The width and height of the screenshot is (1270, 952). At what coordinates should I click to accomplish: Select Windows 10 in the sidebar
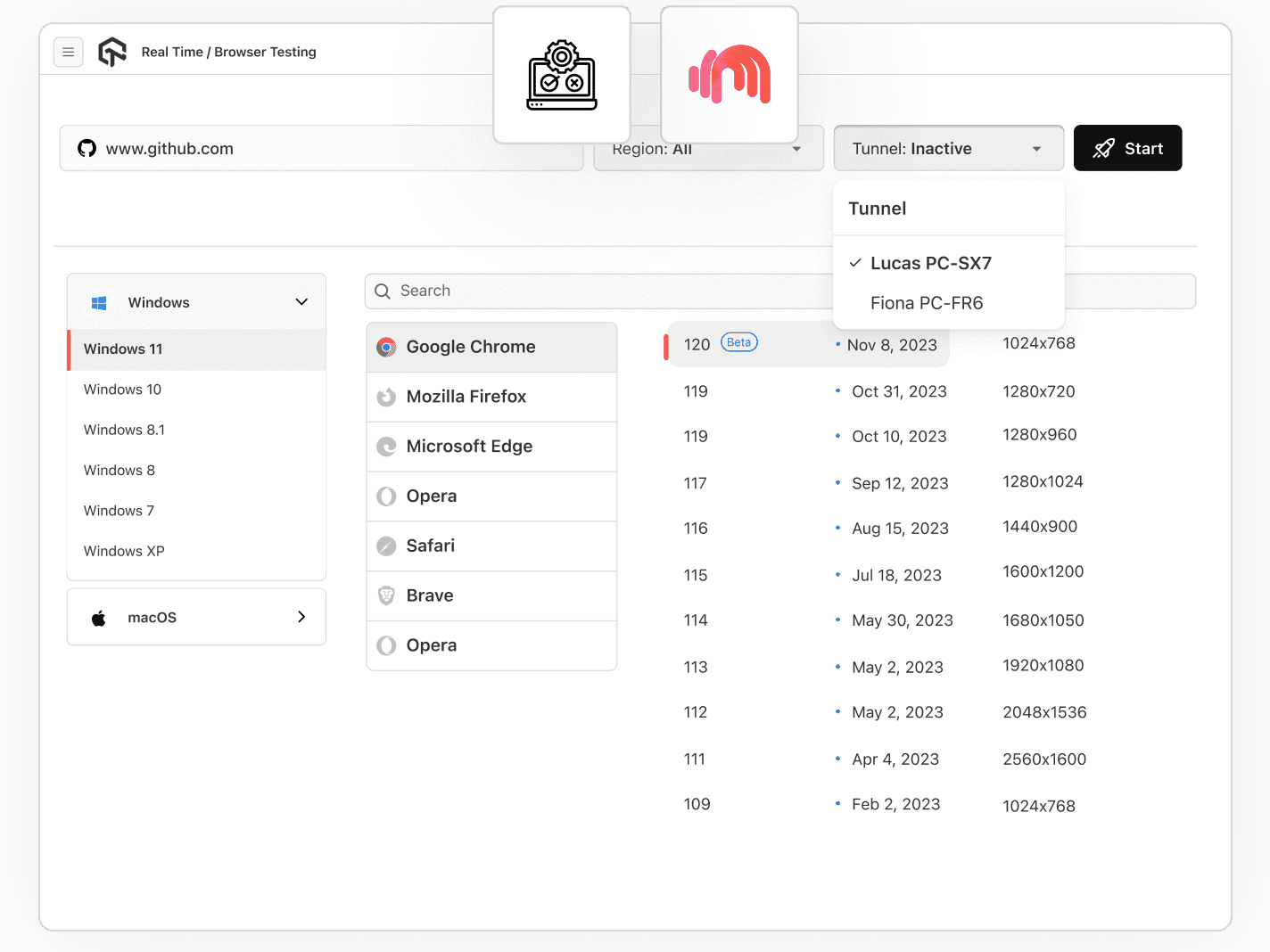point(122,390)
